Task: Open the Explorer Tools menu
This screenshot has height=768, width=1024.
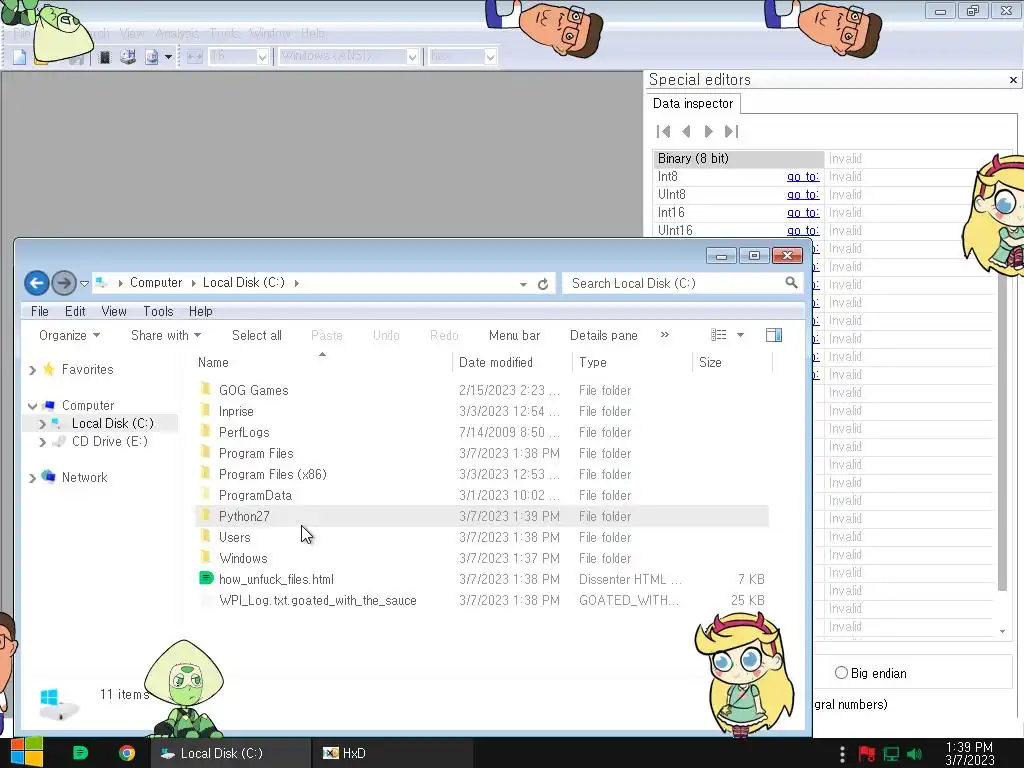Action: point(158,312)
